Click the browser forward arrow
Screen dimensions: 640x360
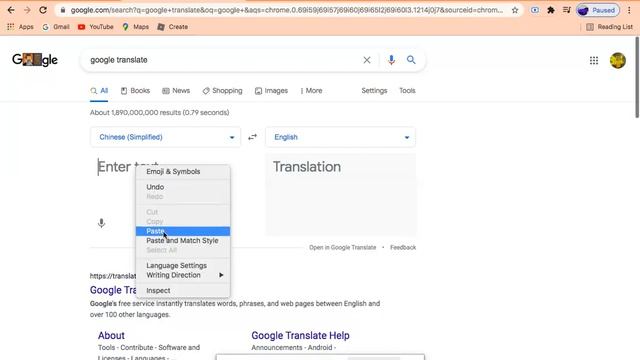click(x=27, y=10)
